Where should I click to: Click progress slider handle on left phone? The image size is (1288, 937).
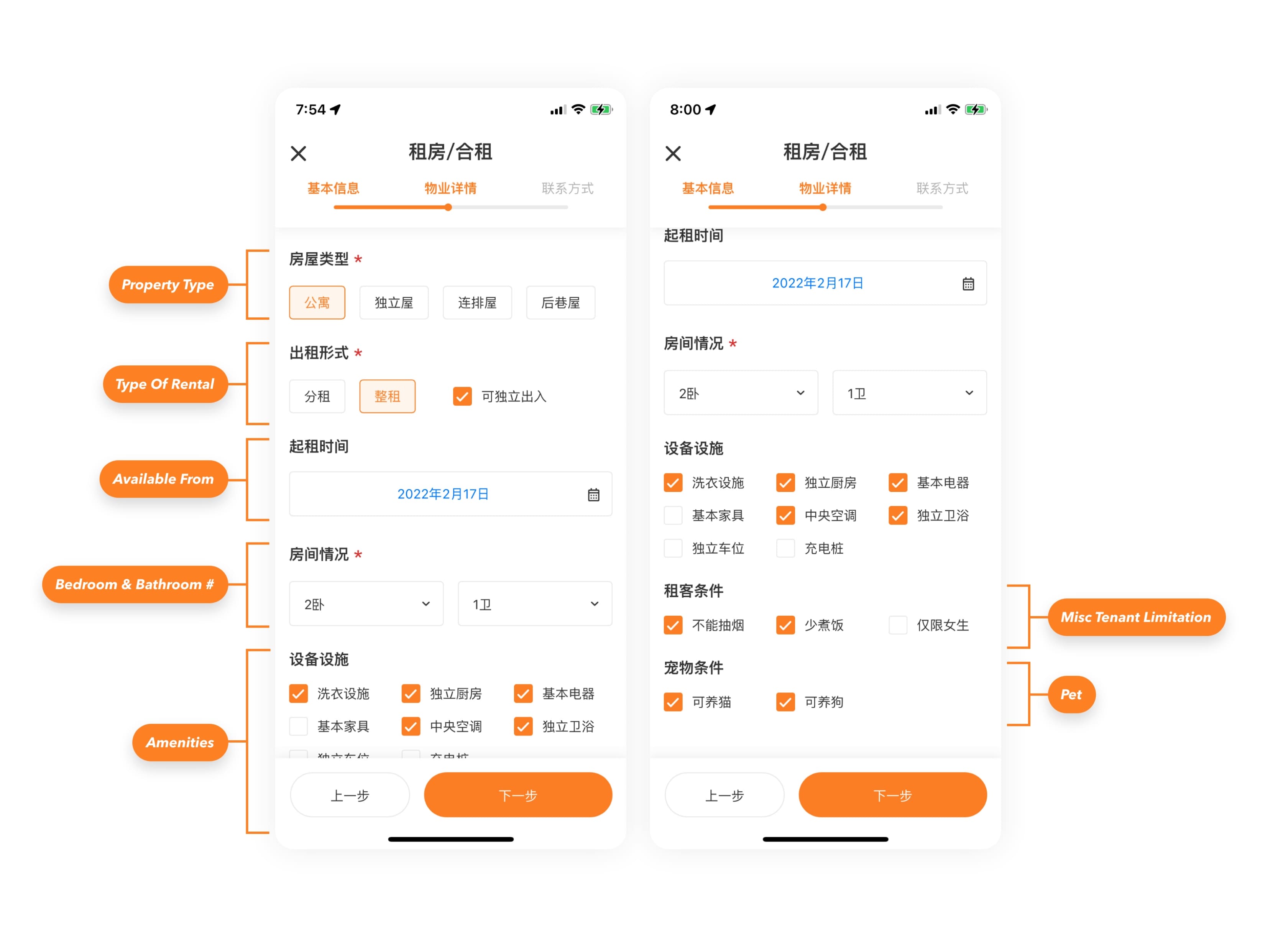pyautogui.click(x=448, y=207)
